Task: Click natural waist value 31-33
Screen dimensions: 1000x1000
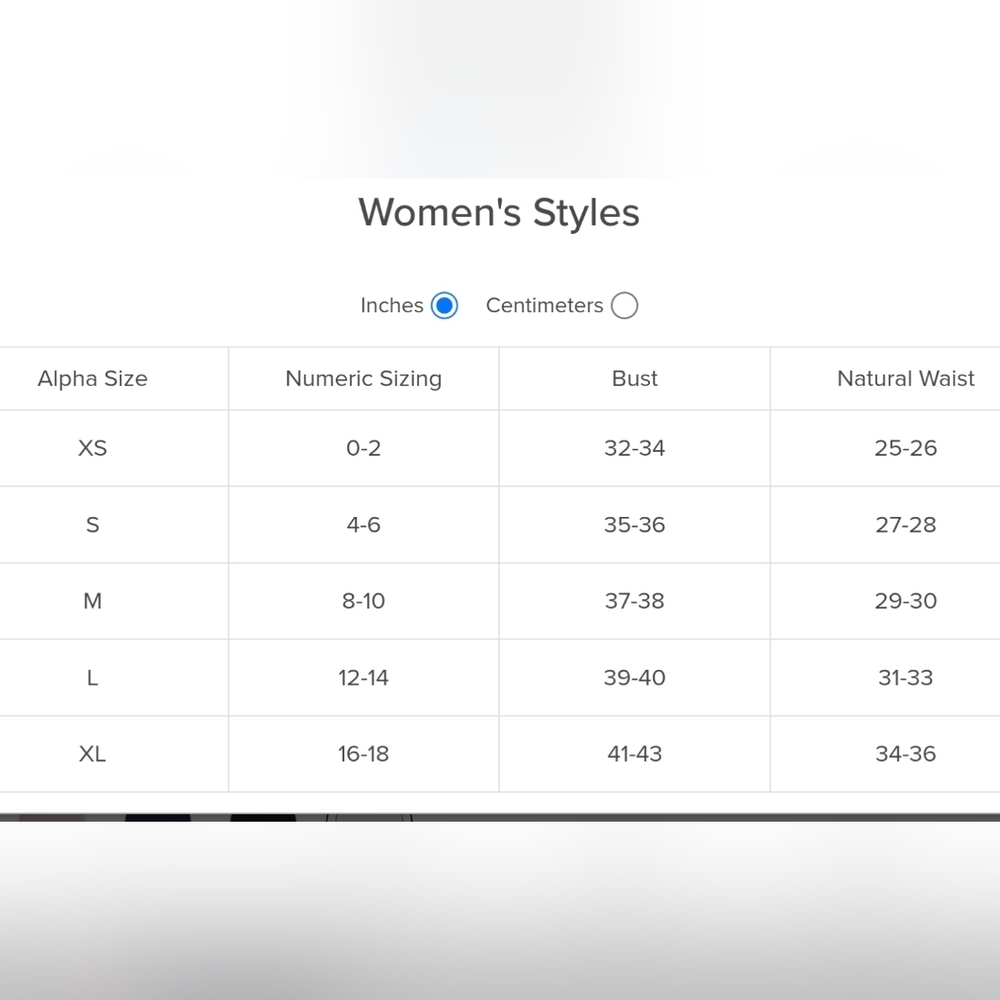Action: coord(906,677)
